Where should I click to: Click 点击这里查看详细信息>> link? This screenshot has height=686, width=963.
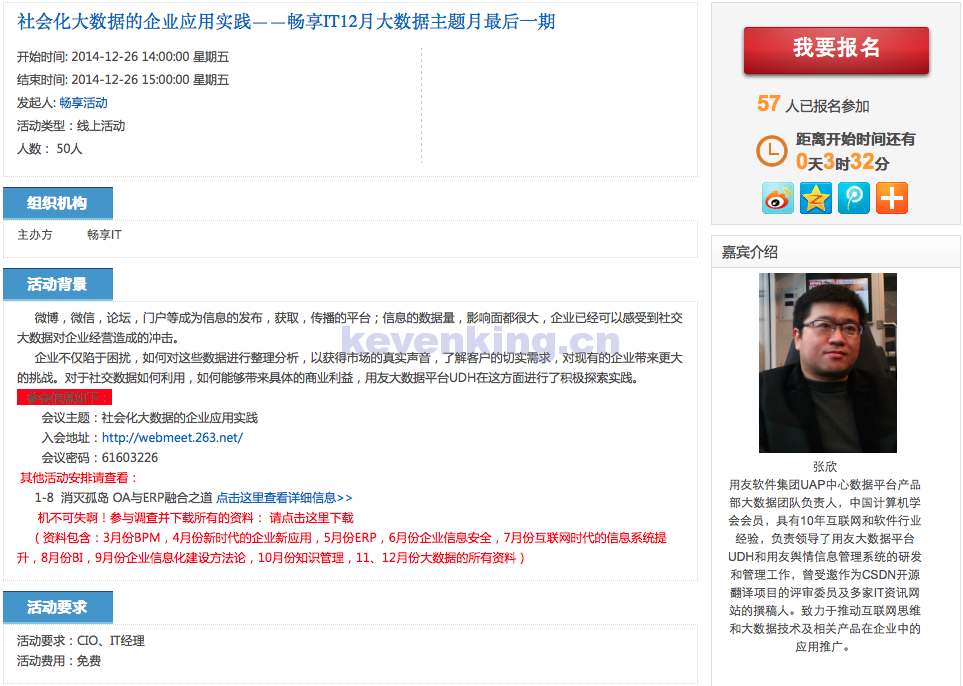[284, 497]
